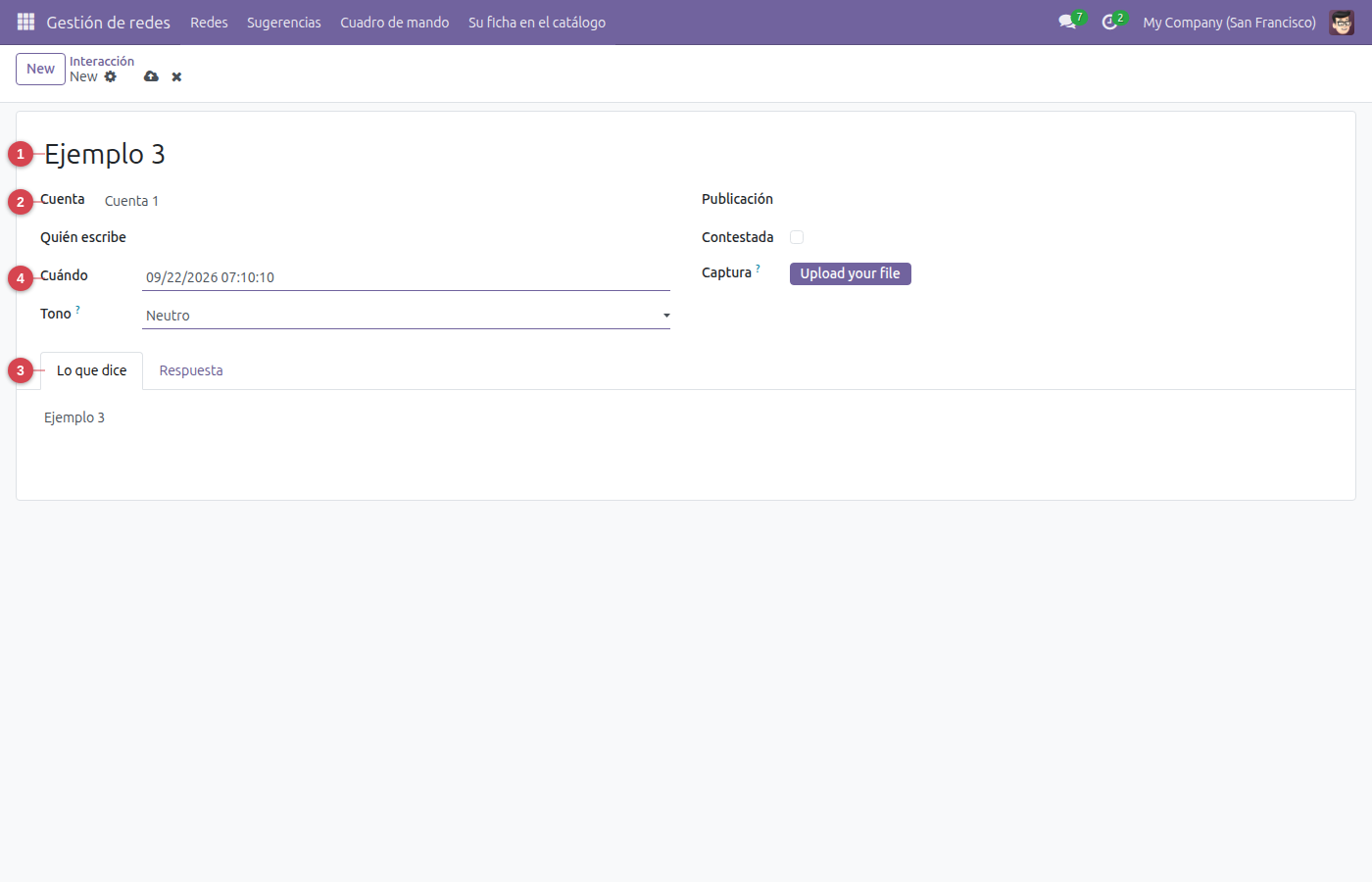Click the Quién escribe empty field
Screen dimensions: 1372x882
tap(406, 237)
